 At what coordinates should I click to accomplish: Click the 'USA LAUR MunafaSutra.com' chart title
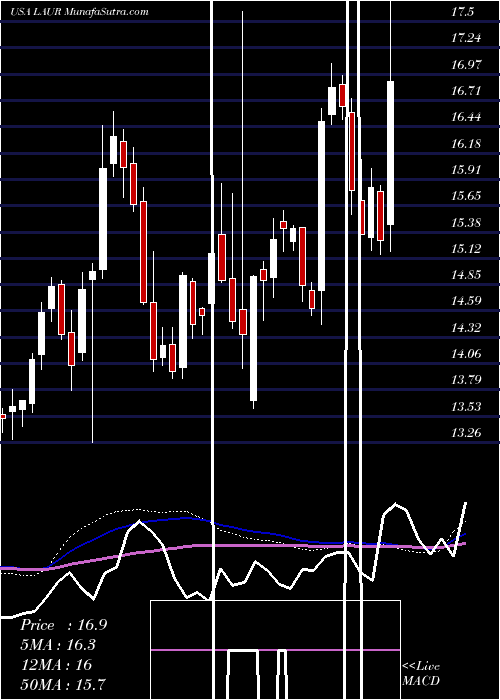point(79,12)
